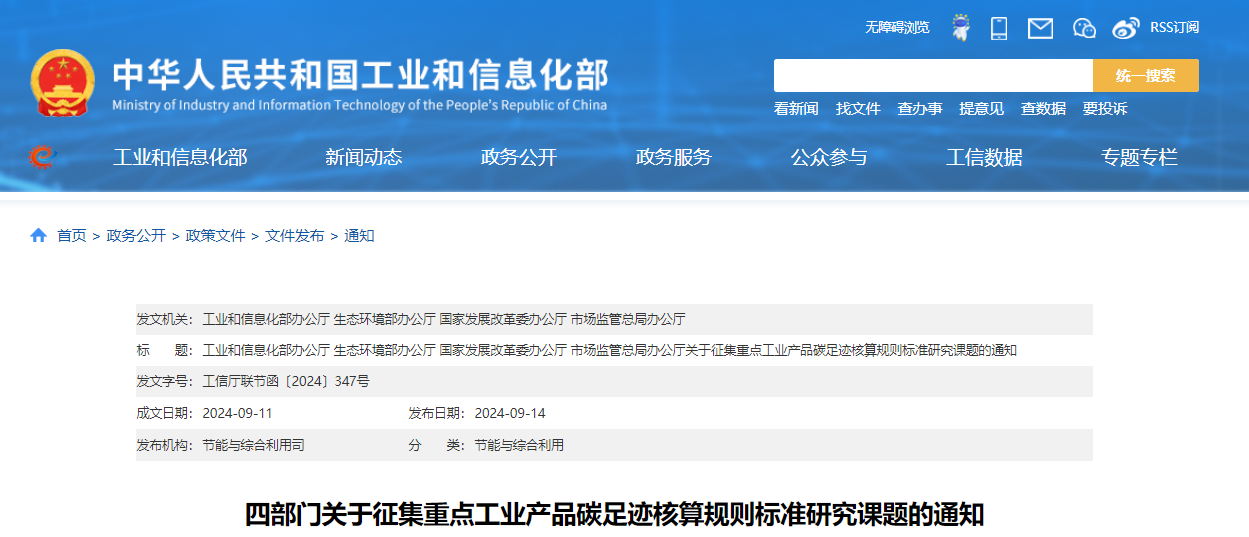Open the mobile phone version icon

[999, 28]
